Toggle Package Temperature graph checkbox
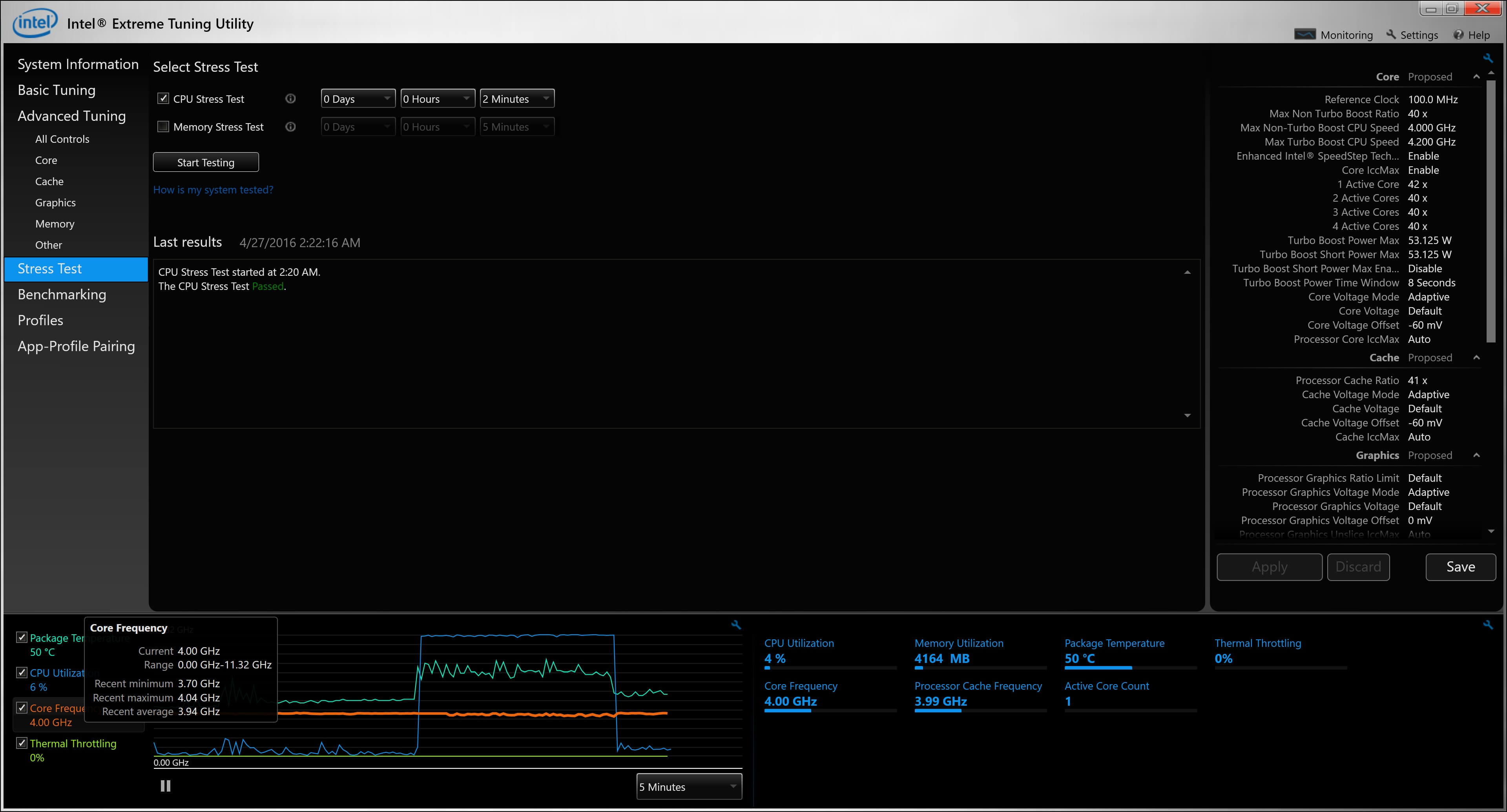This screenshot has width=1507, height=812. (22, 637)
